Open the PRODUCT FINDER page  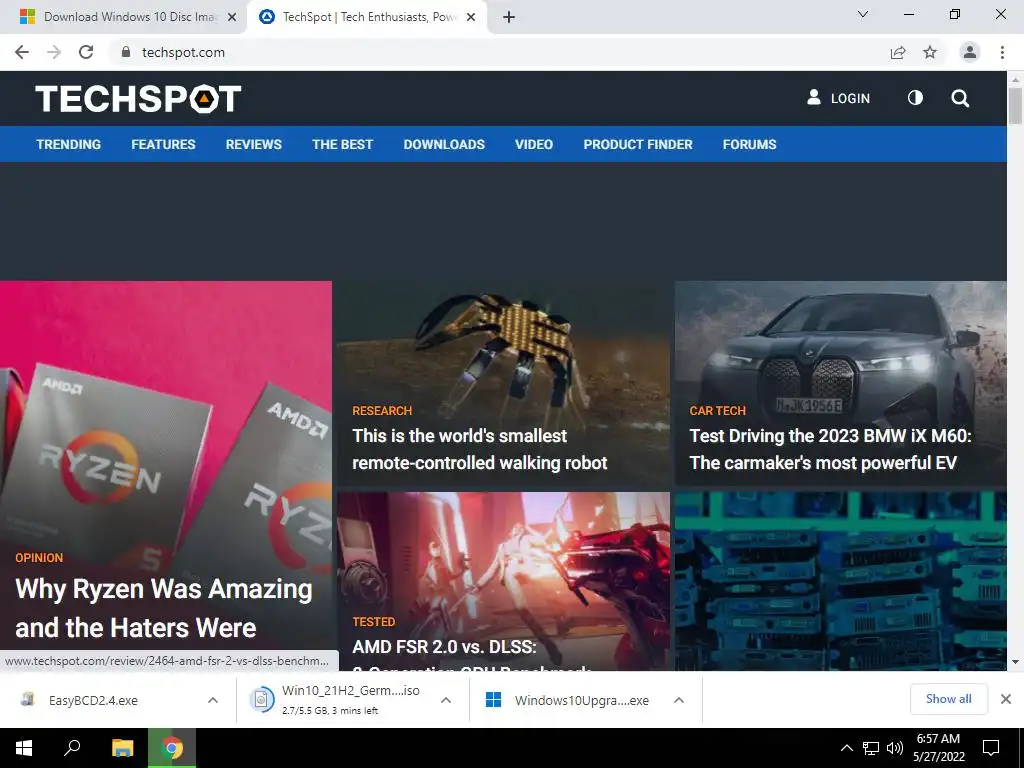click(638, 144)
